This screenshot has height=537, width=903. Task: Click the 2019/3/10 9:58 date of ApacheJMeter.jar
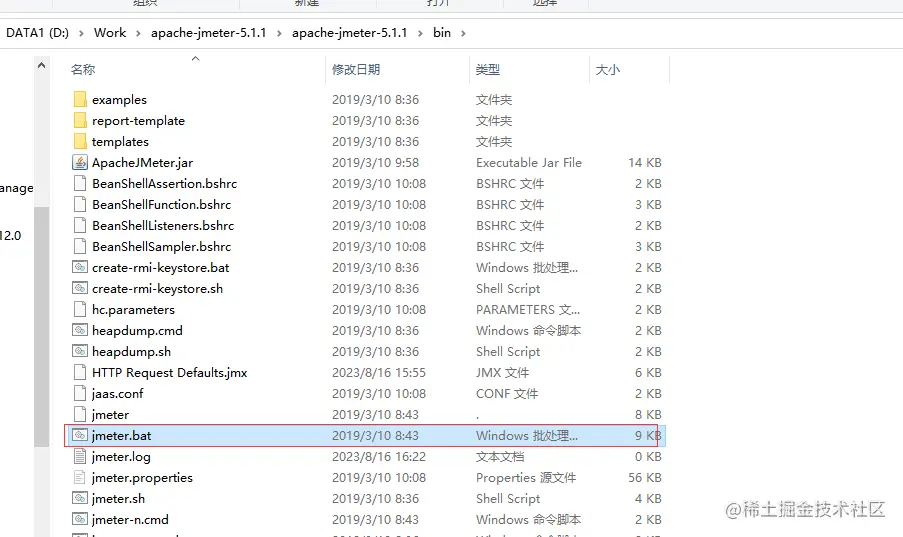coord(375,162)
